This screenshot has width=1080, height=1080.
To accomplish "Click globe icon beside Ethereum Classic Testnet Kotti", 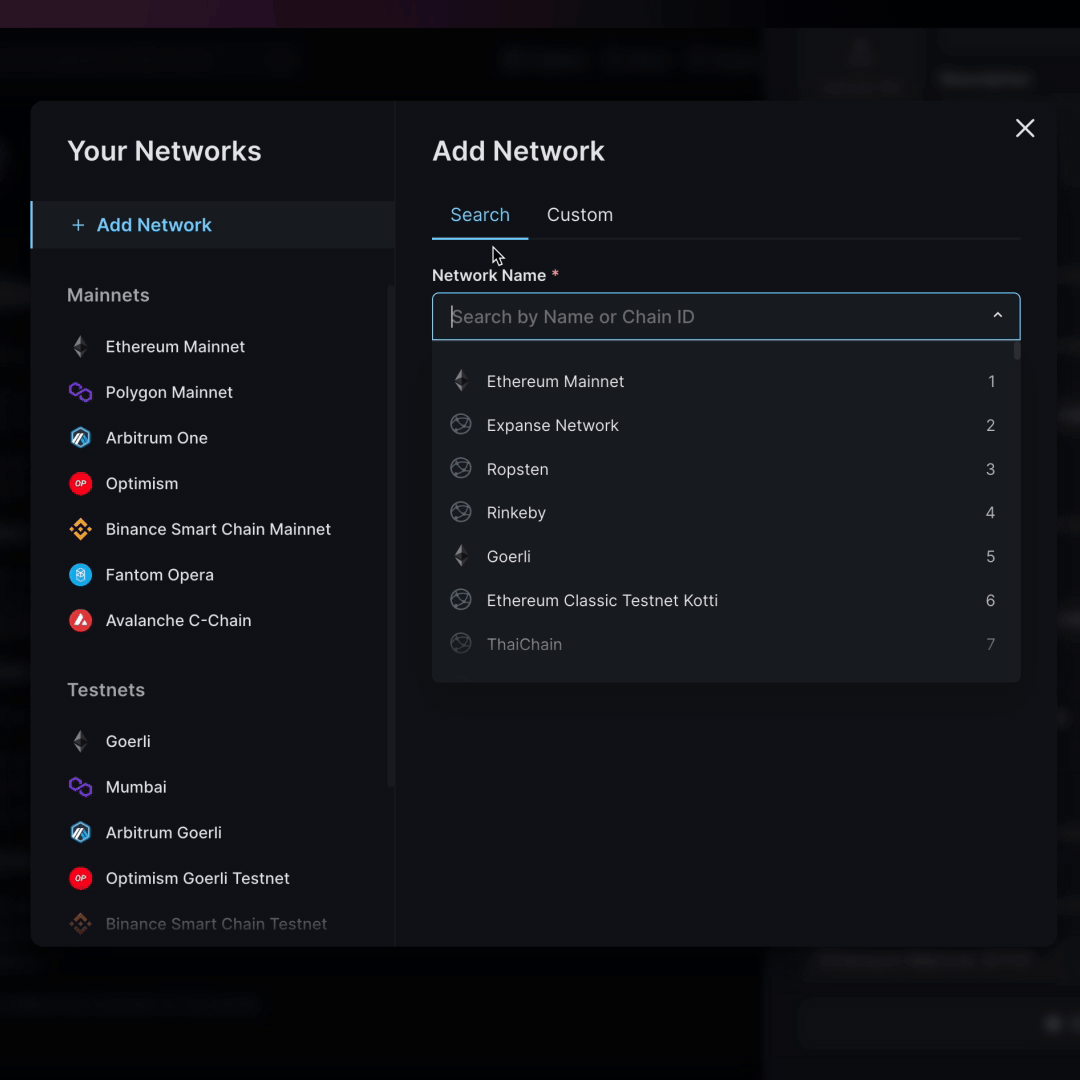I will coord(461,600).
